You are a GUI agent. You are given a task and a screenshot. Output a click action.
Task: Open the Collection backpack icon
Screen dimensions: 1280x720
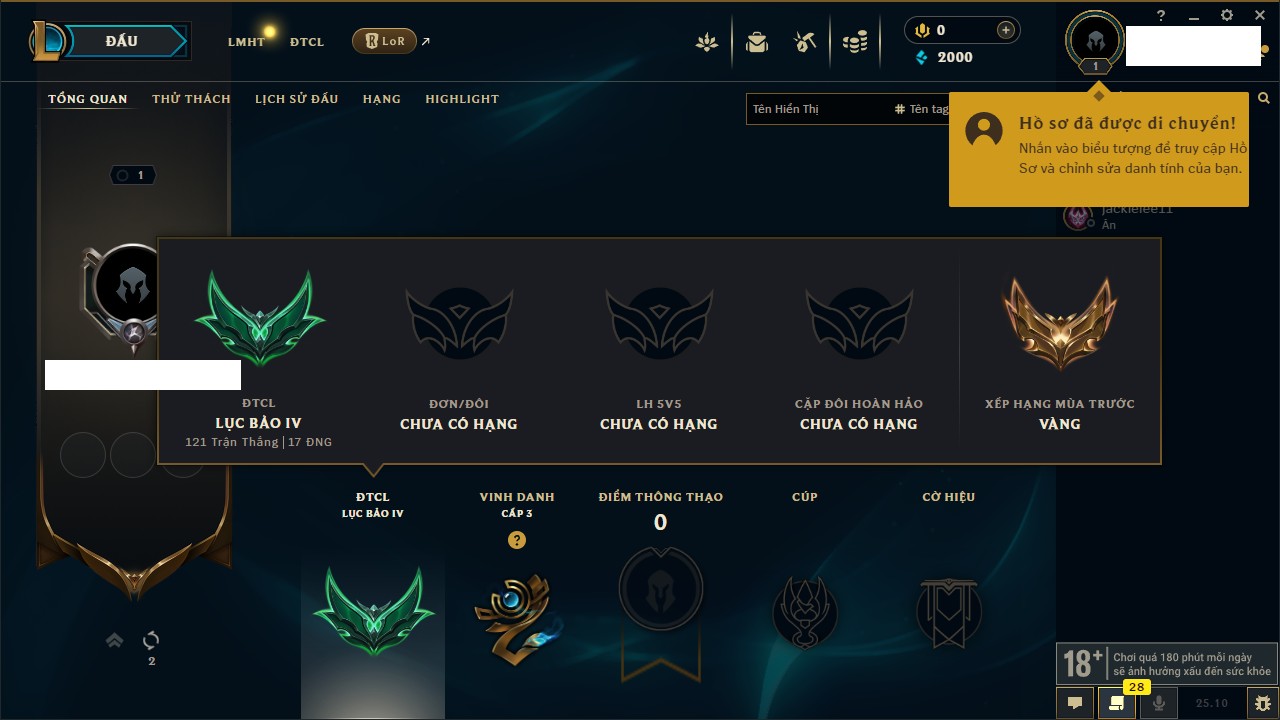click(x=757, y=42)
